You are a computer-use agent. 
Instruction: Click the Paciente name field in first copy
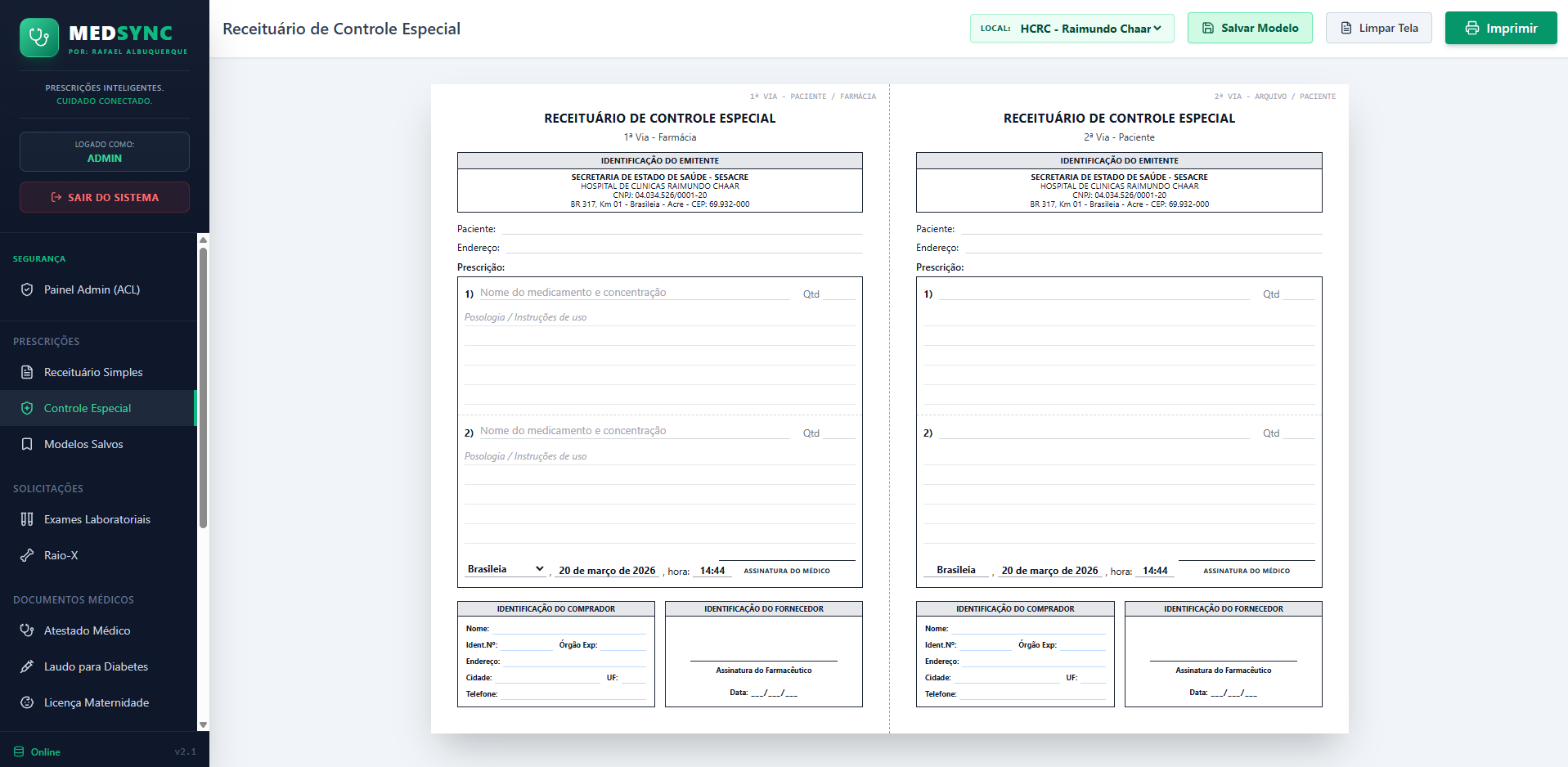tap(681, 229)
